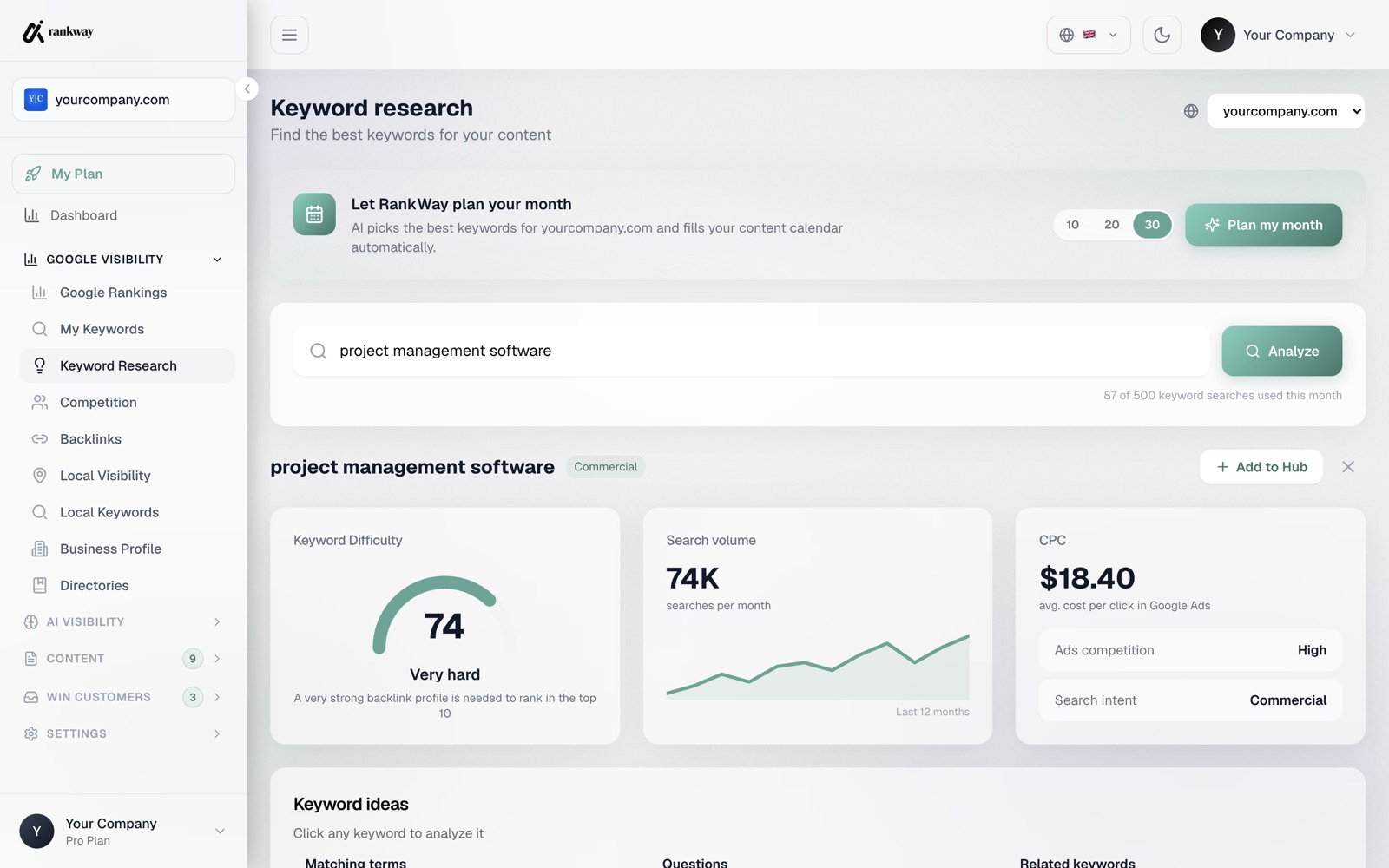
Task: Click the rankway logo
Action: coord(57,32)
